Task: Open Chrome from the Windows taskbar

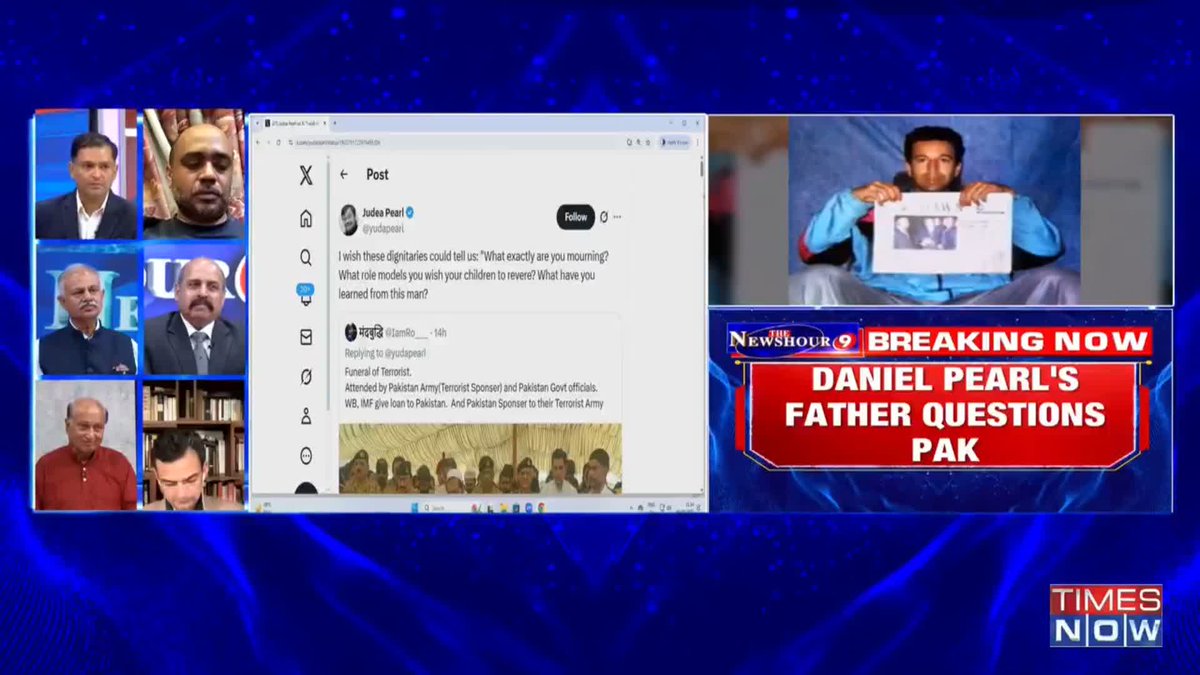Action: (x=541, y=508)
